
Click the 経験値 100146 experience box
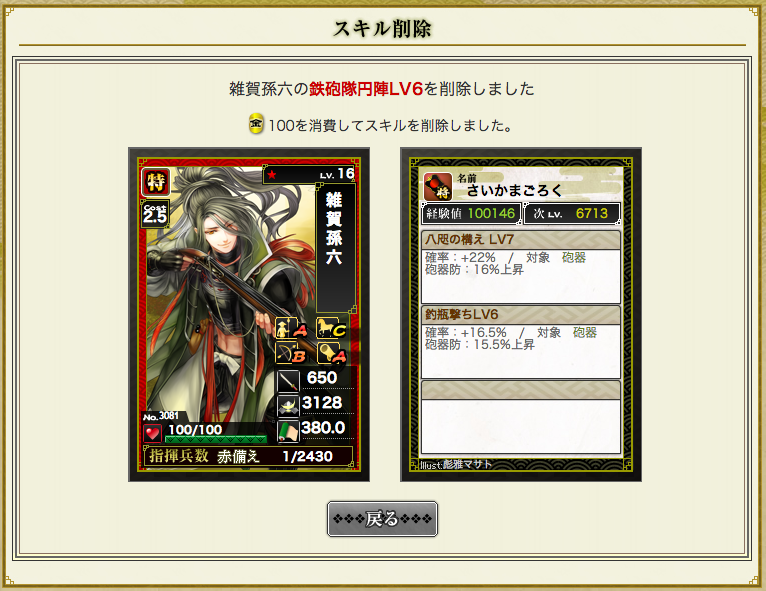pyautogui.click(x=471, y=213)
